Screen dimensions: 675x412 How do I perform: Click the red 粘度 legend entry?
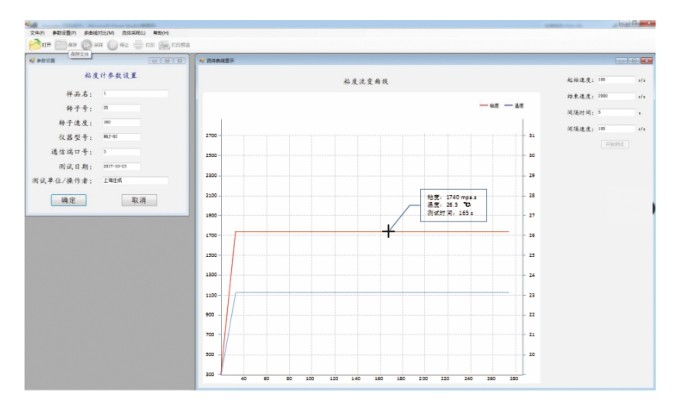pyautogui.click(x=490, y=104)
